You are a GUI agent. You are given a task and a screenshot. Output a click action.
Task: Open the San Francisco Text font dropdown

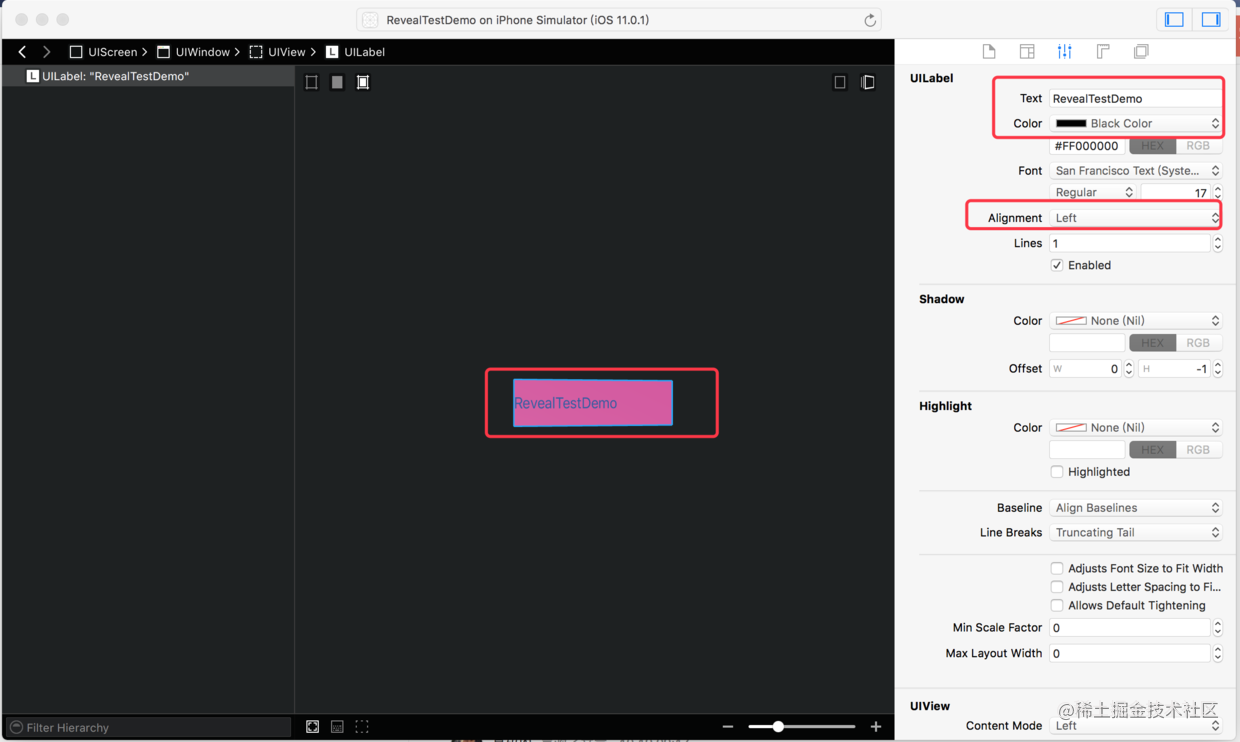pyautogui.click(x=1135, y=171)
